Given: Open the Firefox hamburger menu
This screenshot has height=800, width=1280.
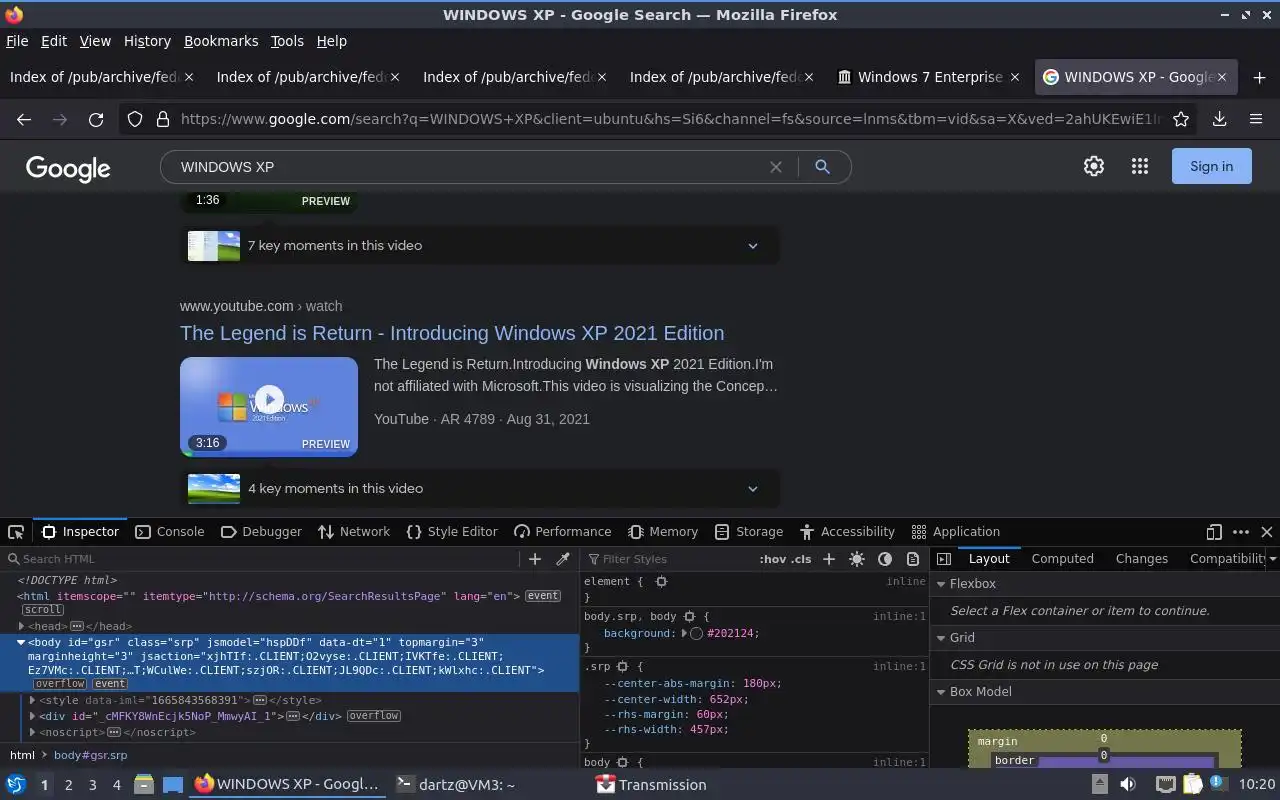Looking at the screenshot, I should pos(1256,119).
